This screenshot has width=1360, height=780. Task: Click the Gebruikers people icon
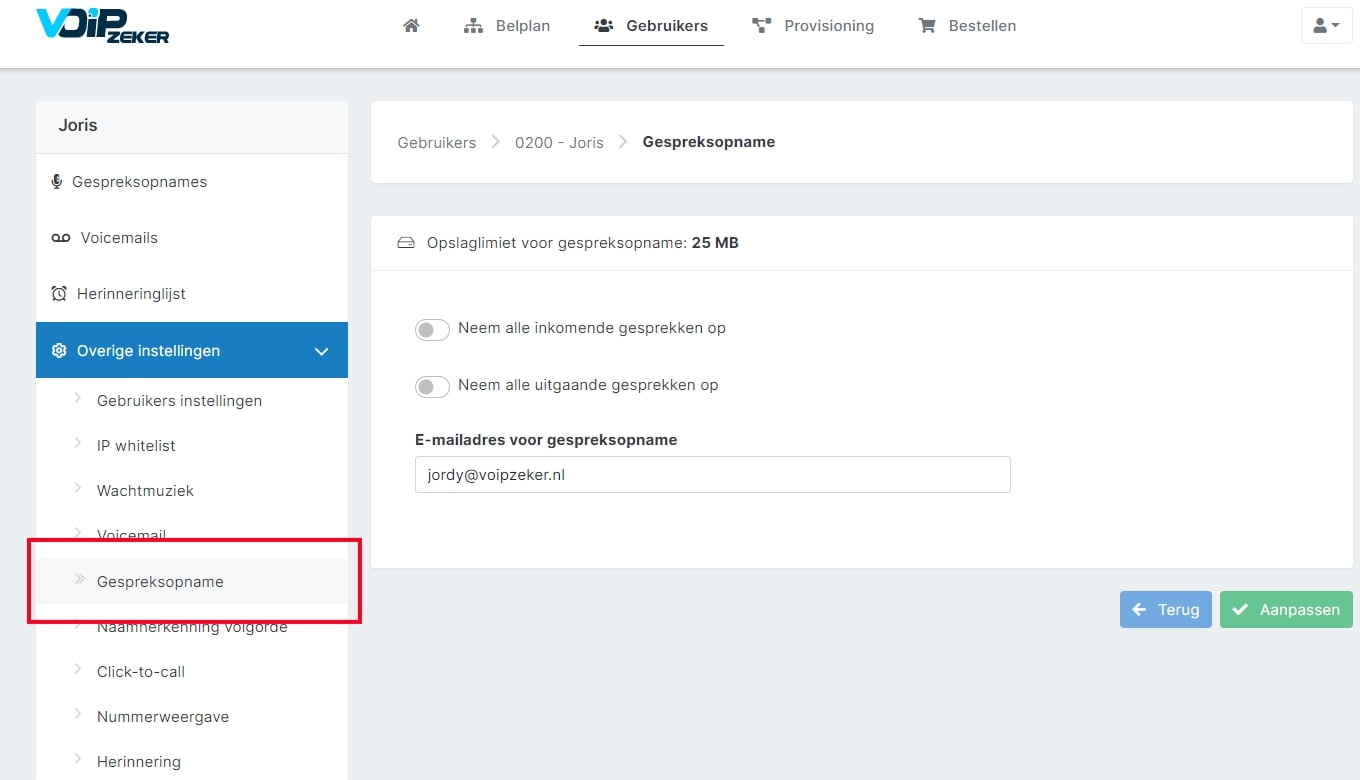603,26
